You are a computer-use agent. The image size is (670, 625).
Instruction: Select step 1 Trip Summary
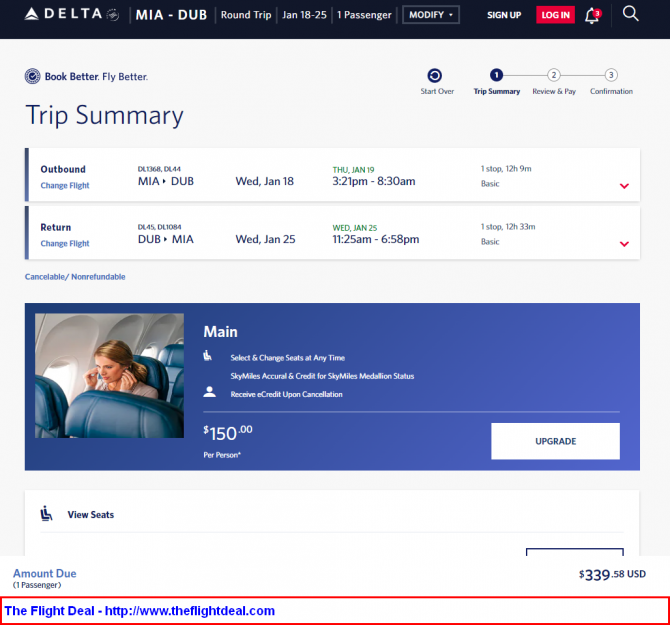tap(497, 82)
